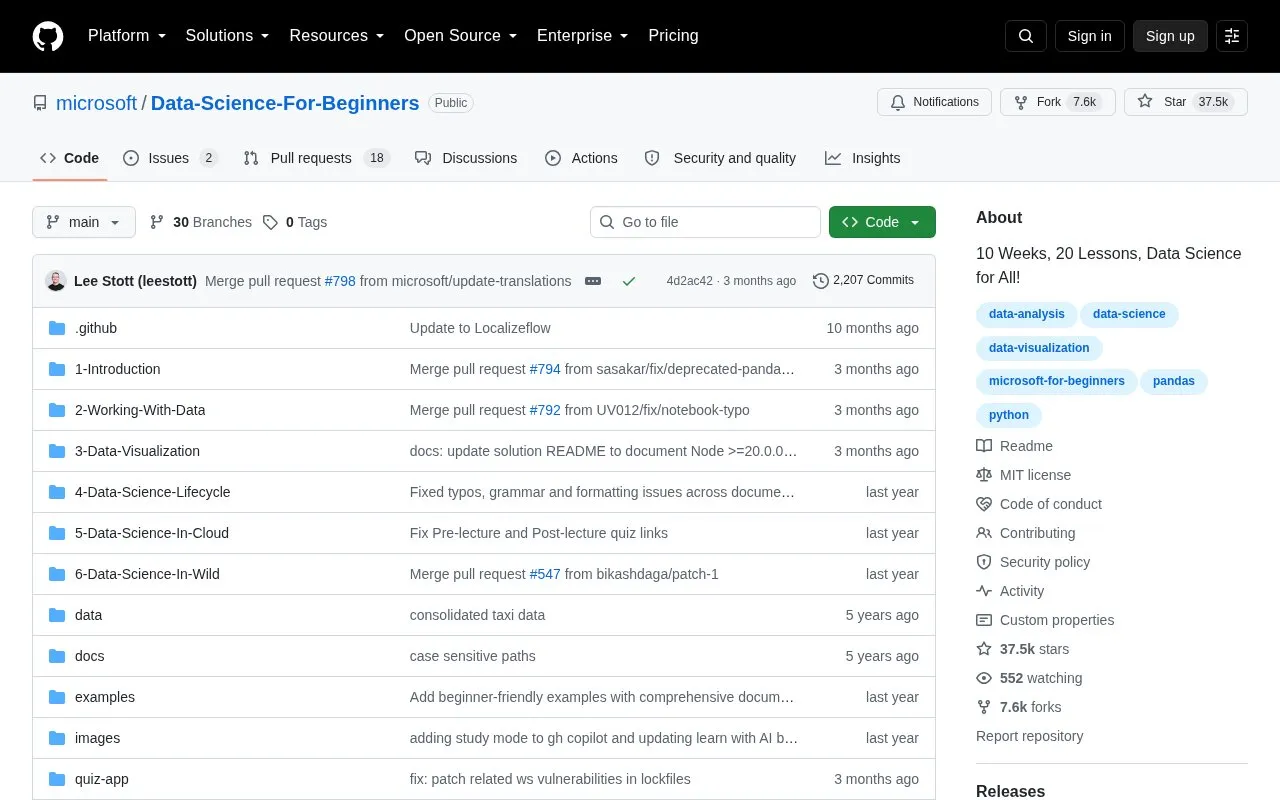Click the commit status check mark
Viewport: 1280px width, 800px height.
(x=629, y=281)
